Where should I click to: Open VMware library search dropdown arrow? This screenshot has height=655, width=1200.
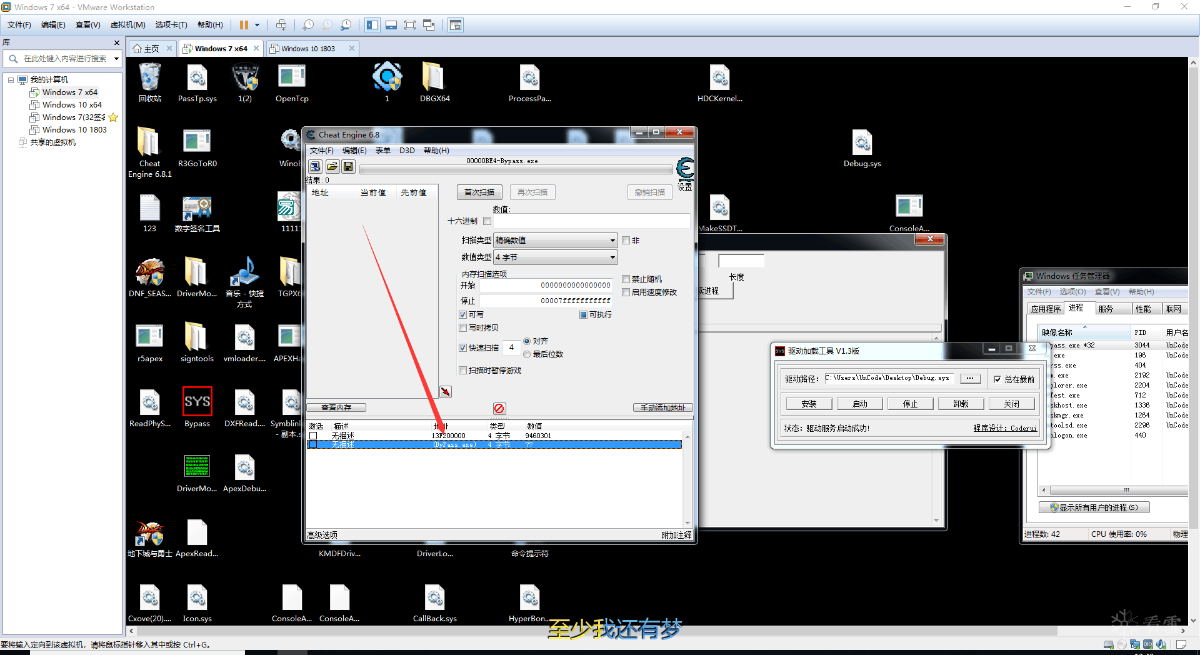116,58
